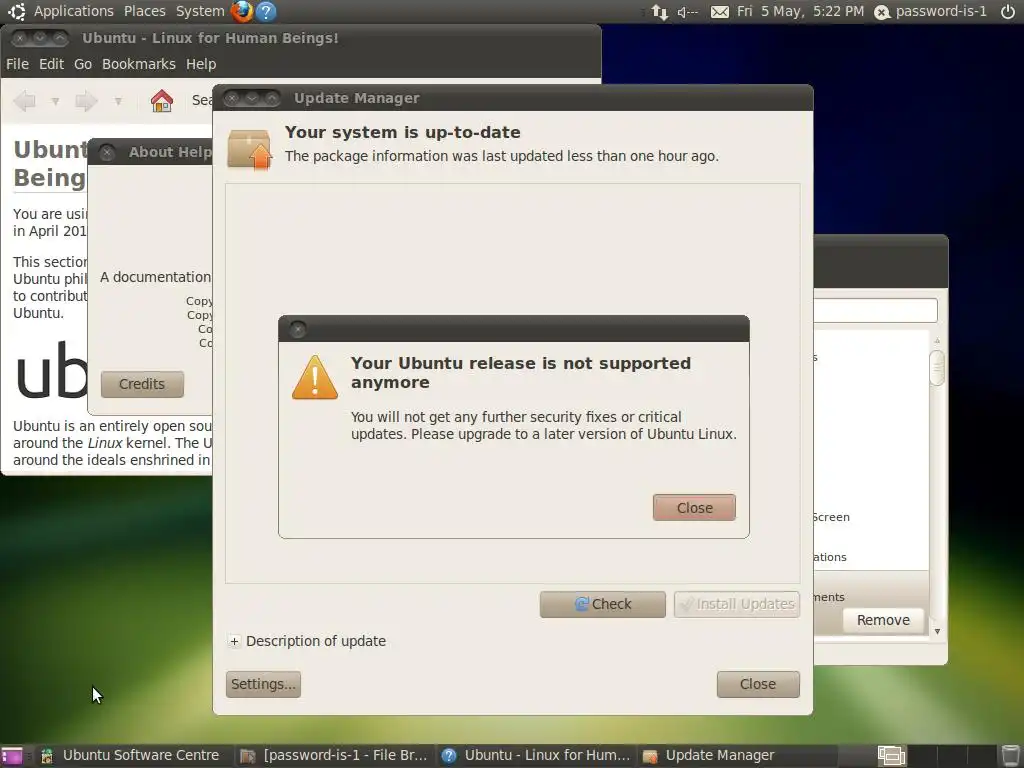
Task: Click the Forward arrow in the Help browser
Action: coord(86,101)
